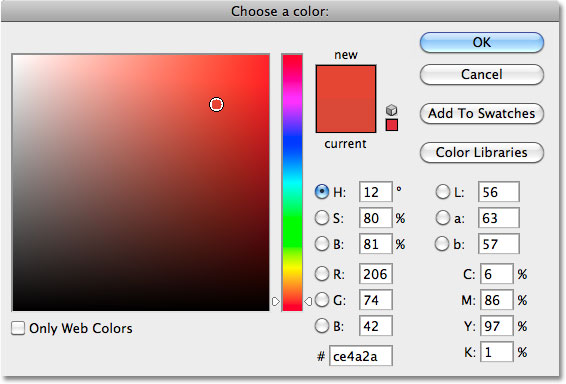Click the H field showing 12
Viewport: 566px width, 384px height.
point(375,192)
